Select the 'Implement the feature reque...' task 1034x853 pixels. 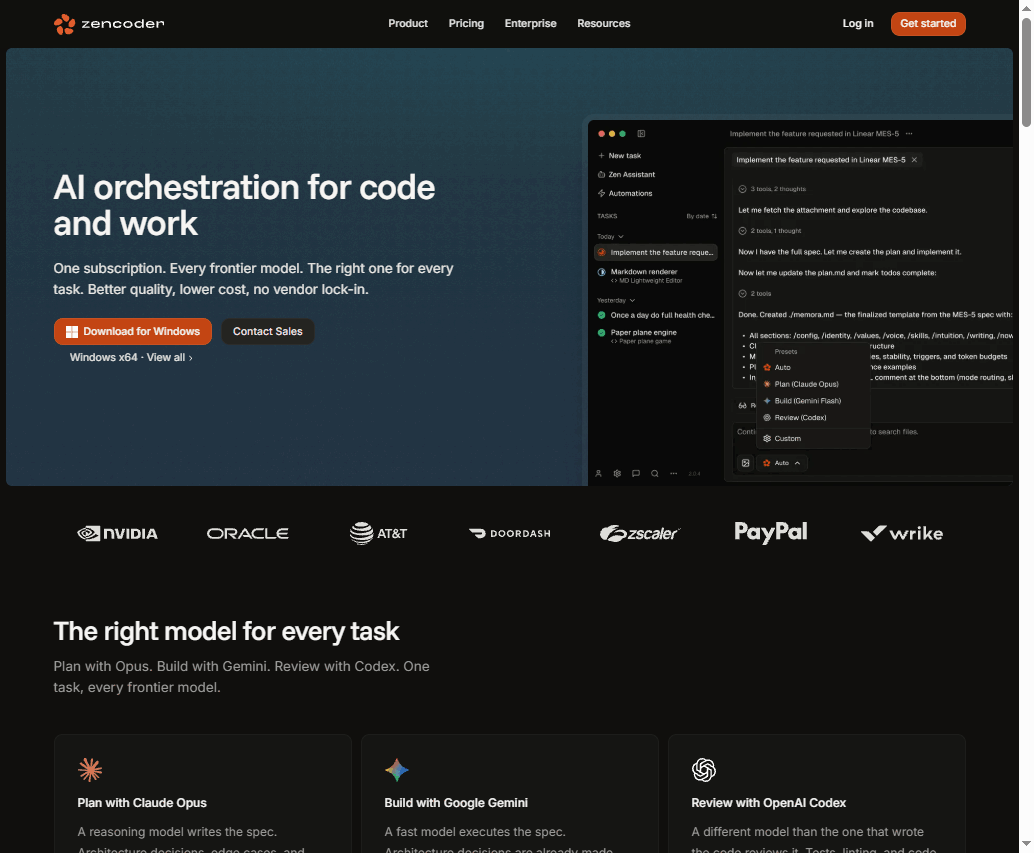click(655, 252)
